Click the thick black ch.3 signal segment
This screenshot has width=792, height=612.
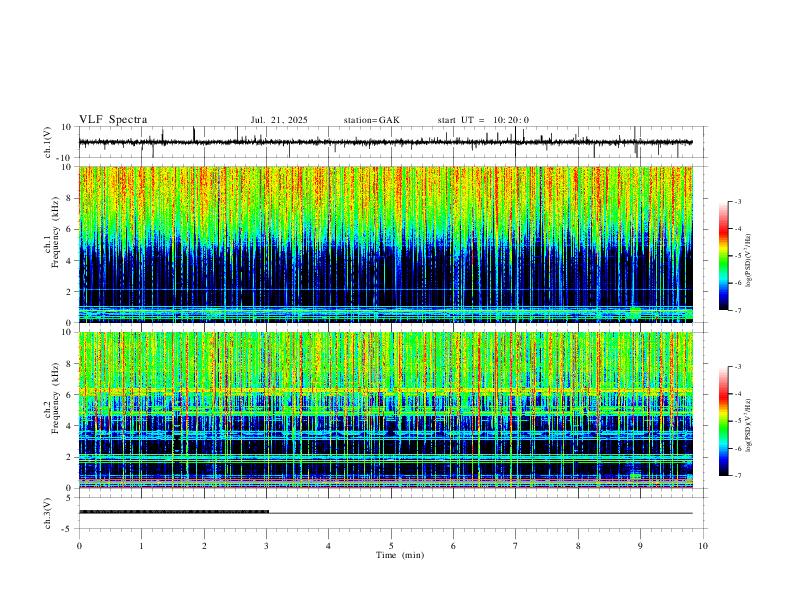click(174, 512)
